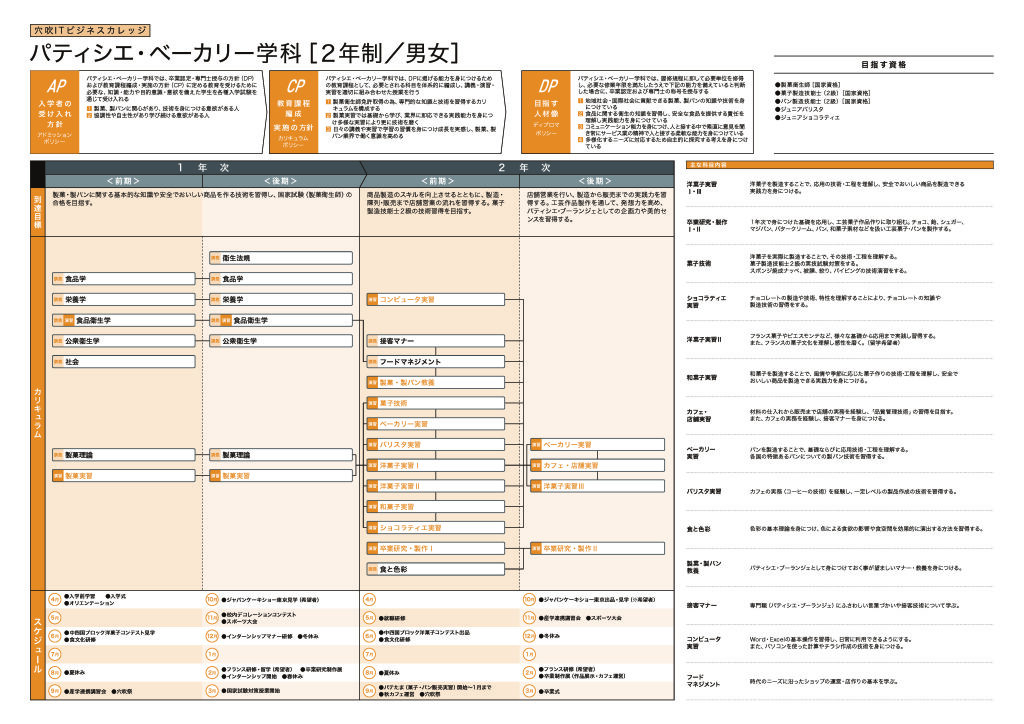Click the 校内デコレーションコンテスト schedule entry
Image resolution: width=1024 pixels, height=724 pixels.
click(x=259, y=614)
